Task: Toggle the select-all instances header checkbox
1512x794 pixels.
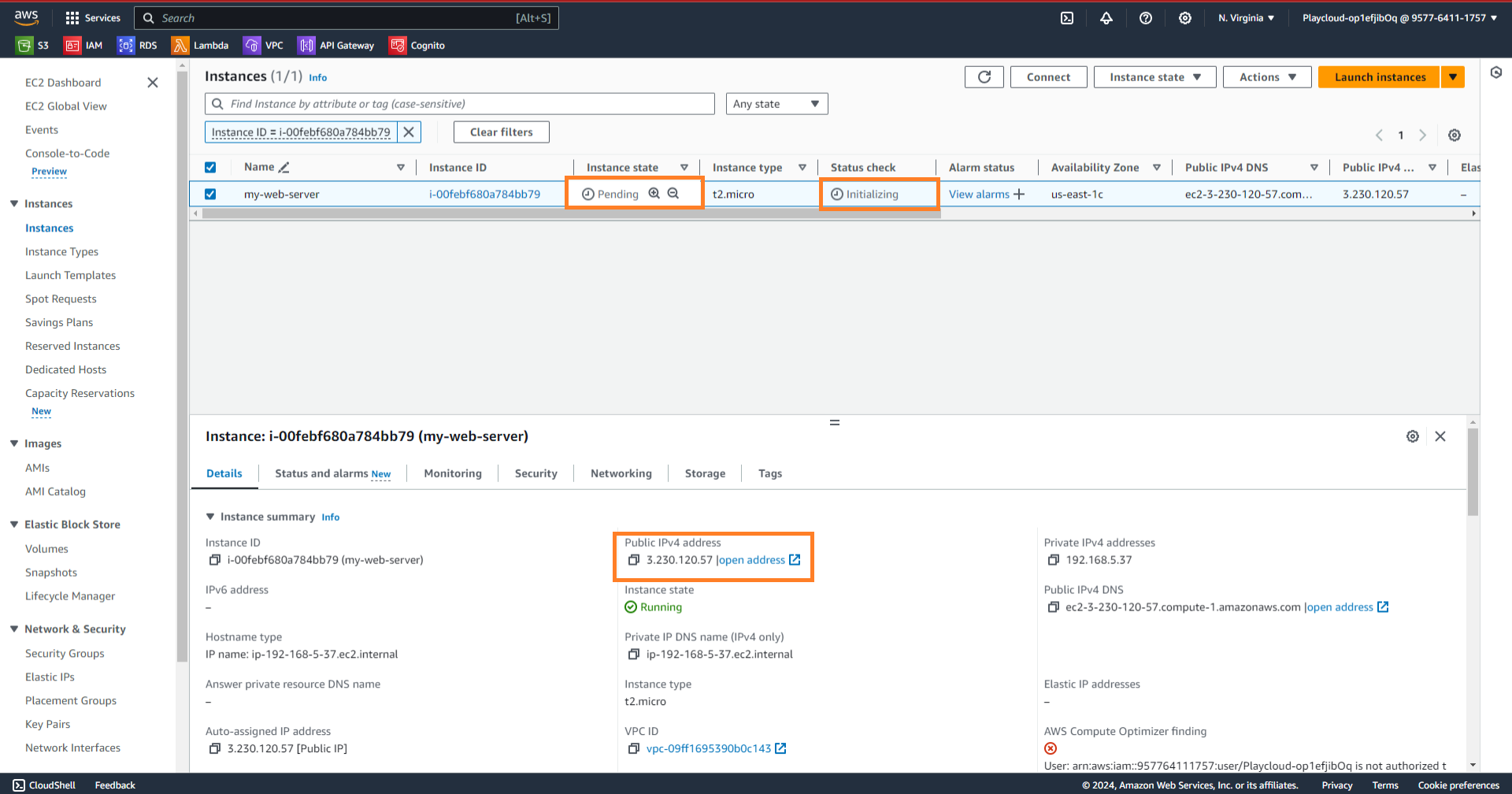Action: pyautogui.click(x=210, y=167)
